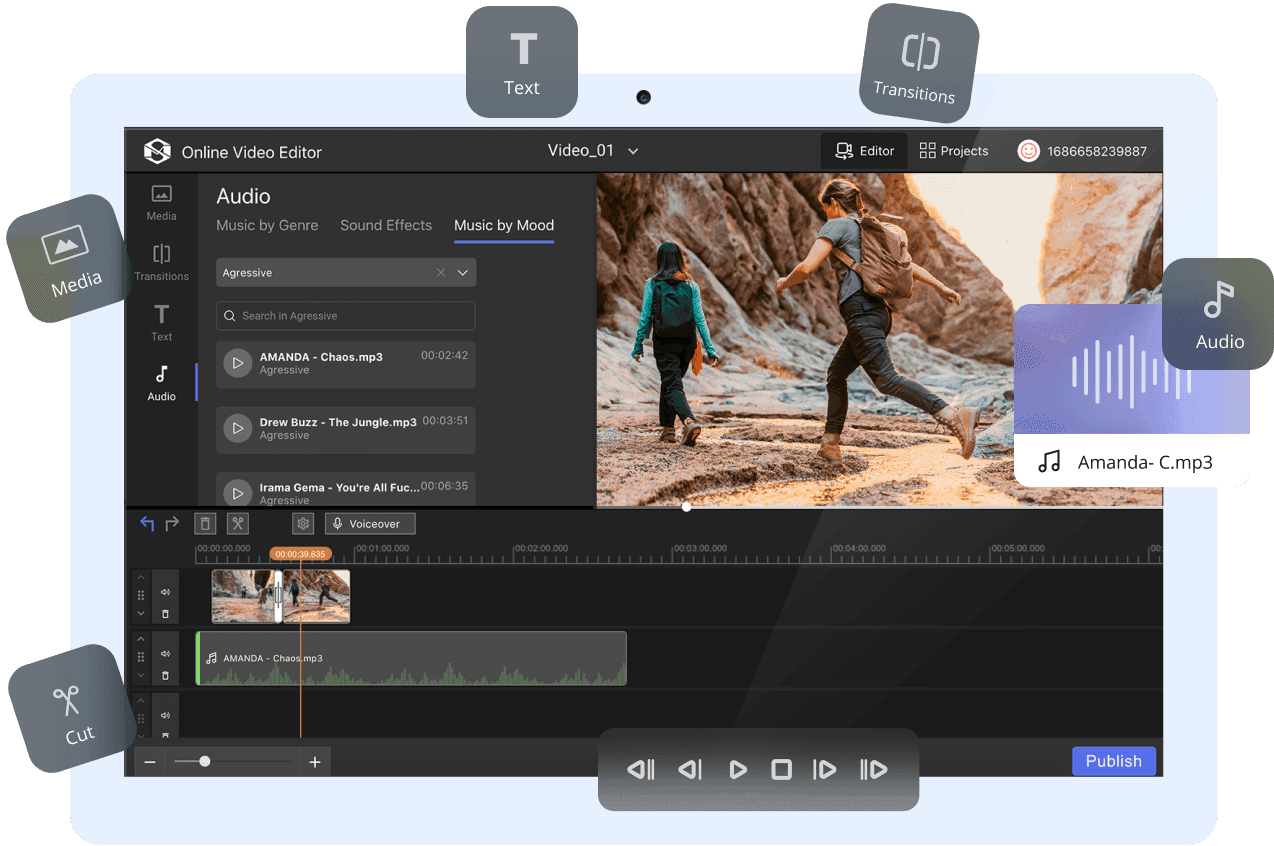The width and height of the screenshot is (1274, 846).
Task: Switch to the Projects view
Action: (x=952, y=150)
